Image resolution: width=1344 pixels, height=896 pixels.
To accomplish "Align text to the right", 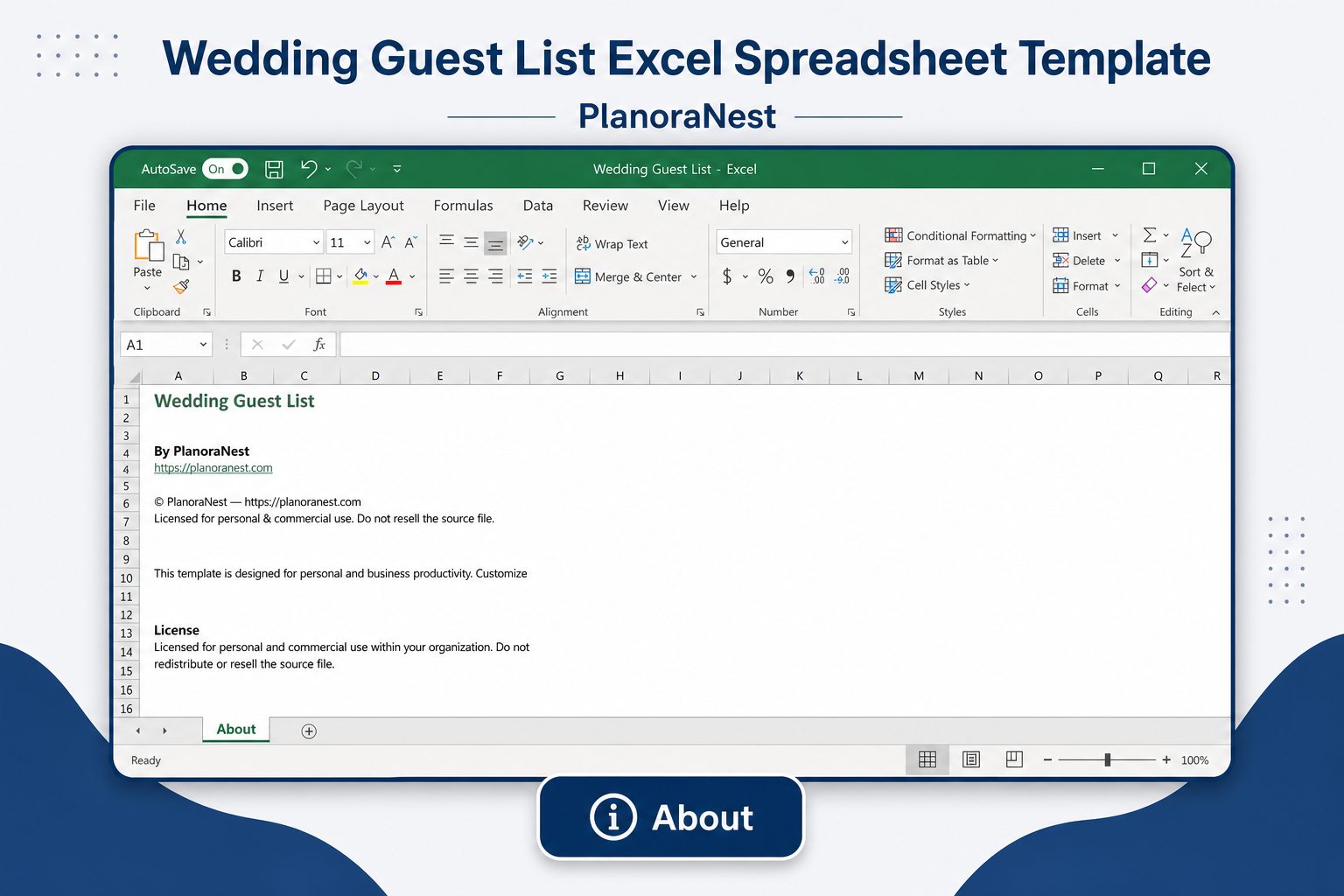I will (495, 276).
